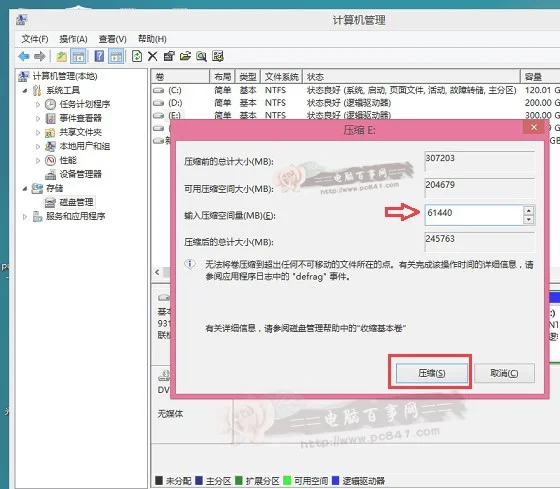Sort by the 布局 column header

[222, 76]
